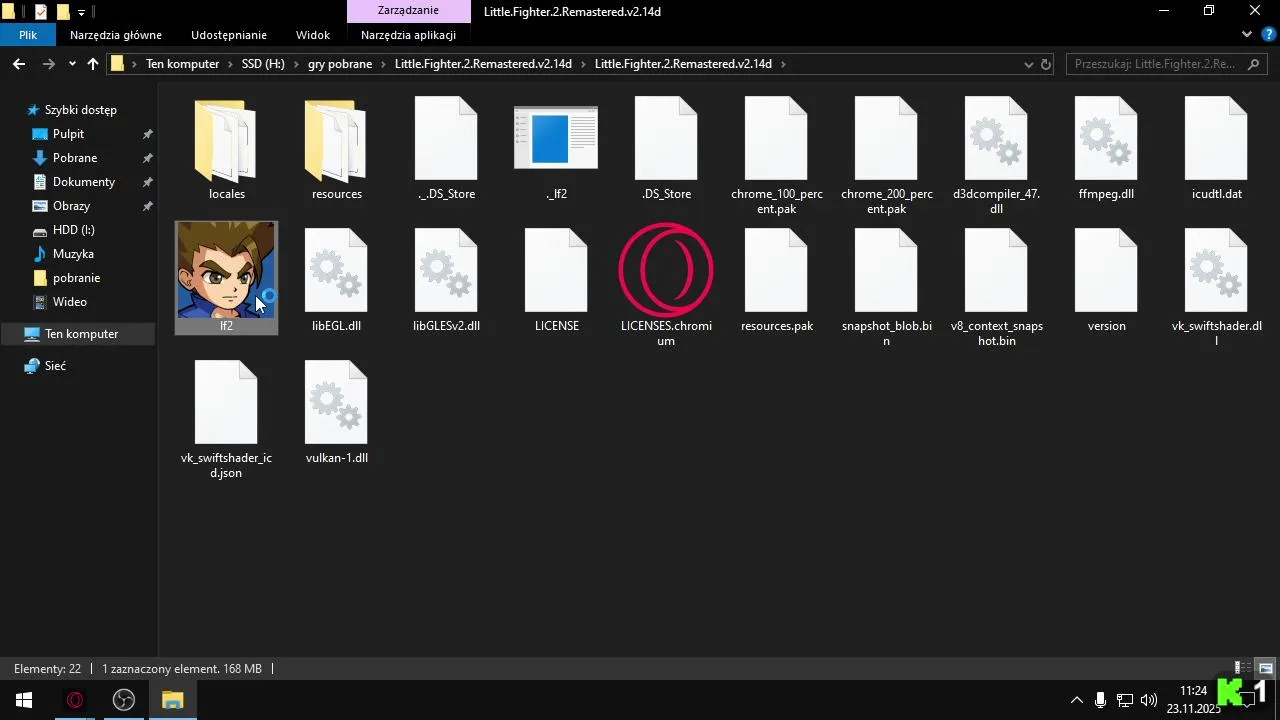The image size is (1280, 720).
Task: Go back to previous folder
Action: pos(19,64)
